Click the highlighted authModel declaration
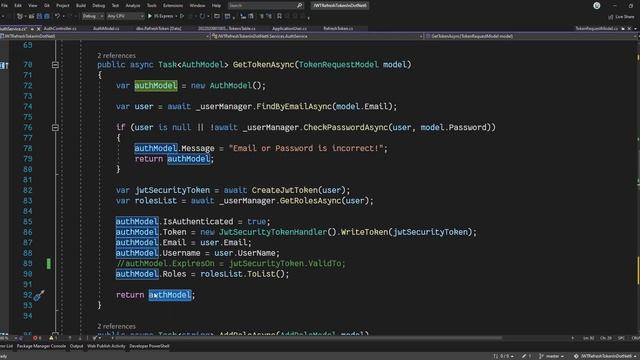 156,86
